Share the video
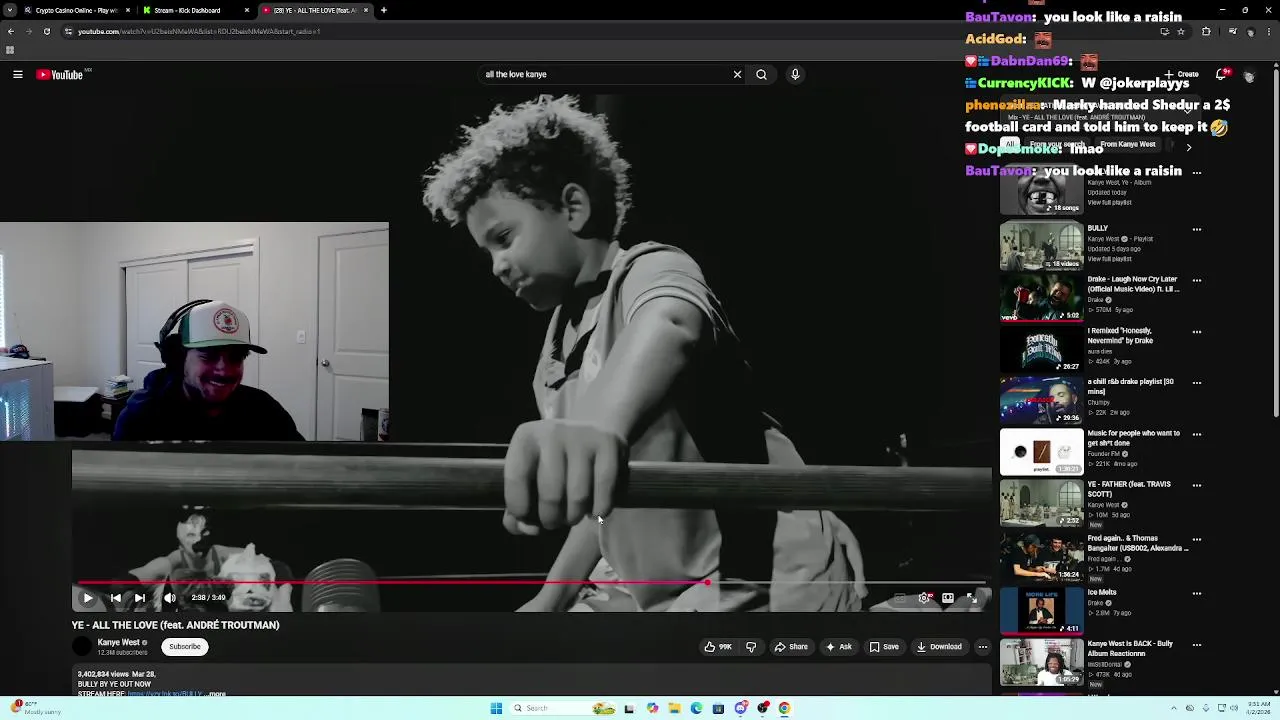Image resolution: width=1280 pixels, height=720 pixels. point(791,647)
